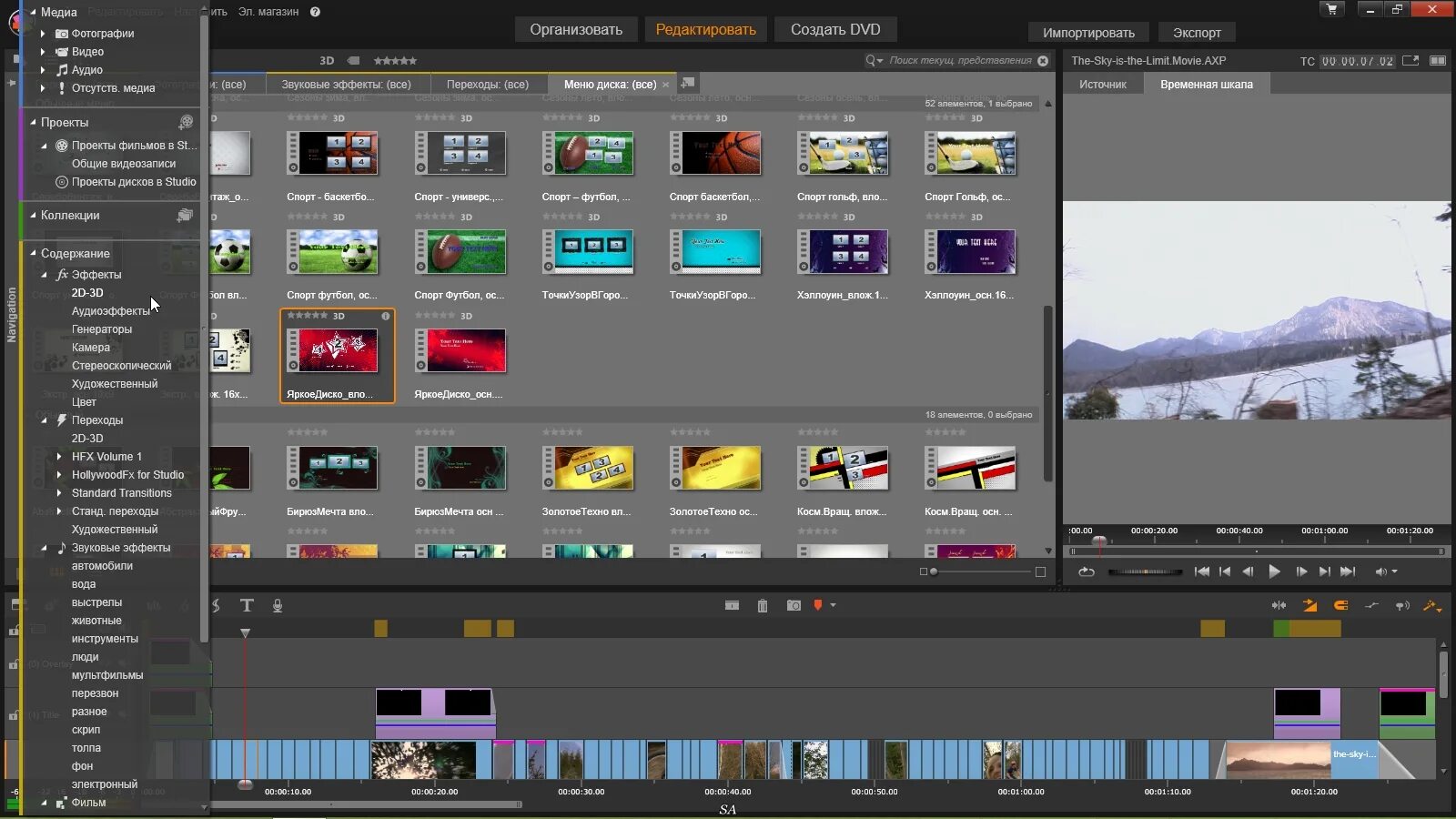
Task: Collapse the Эффекты tree node
Action: (x=44, y=274)
